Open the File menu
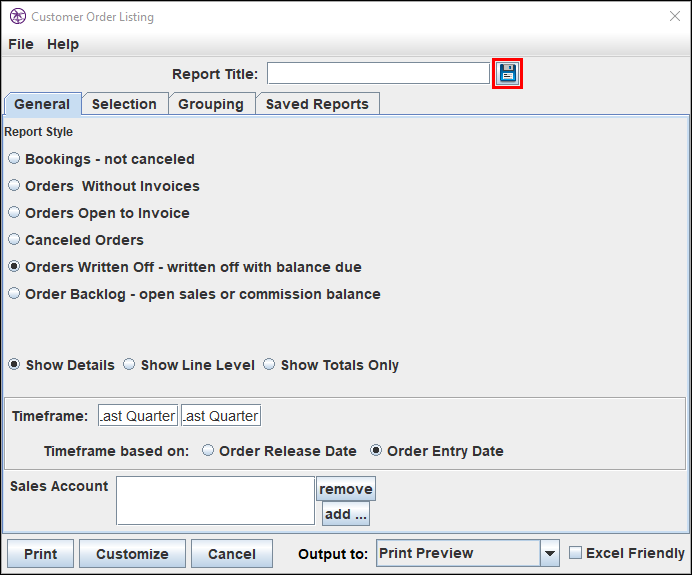The height and width of the screenshot is (575, 692). point(21,44)
